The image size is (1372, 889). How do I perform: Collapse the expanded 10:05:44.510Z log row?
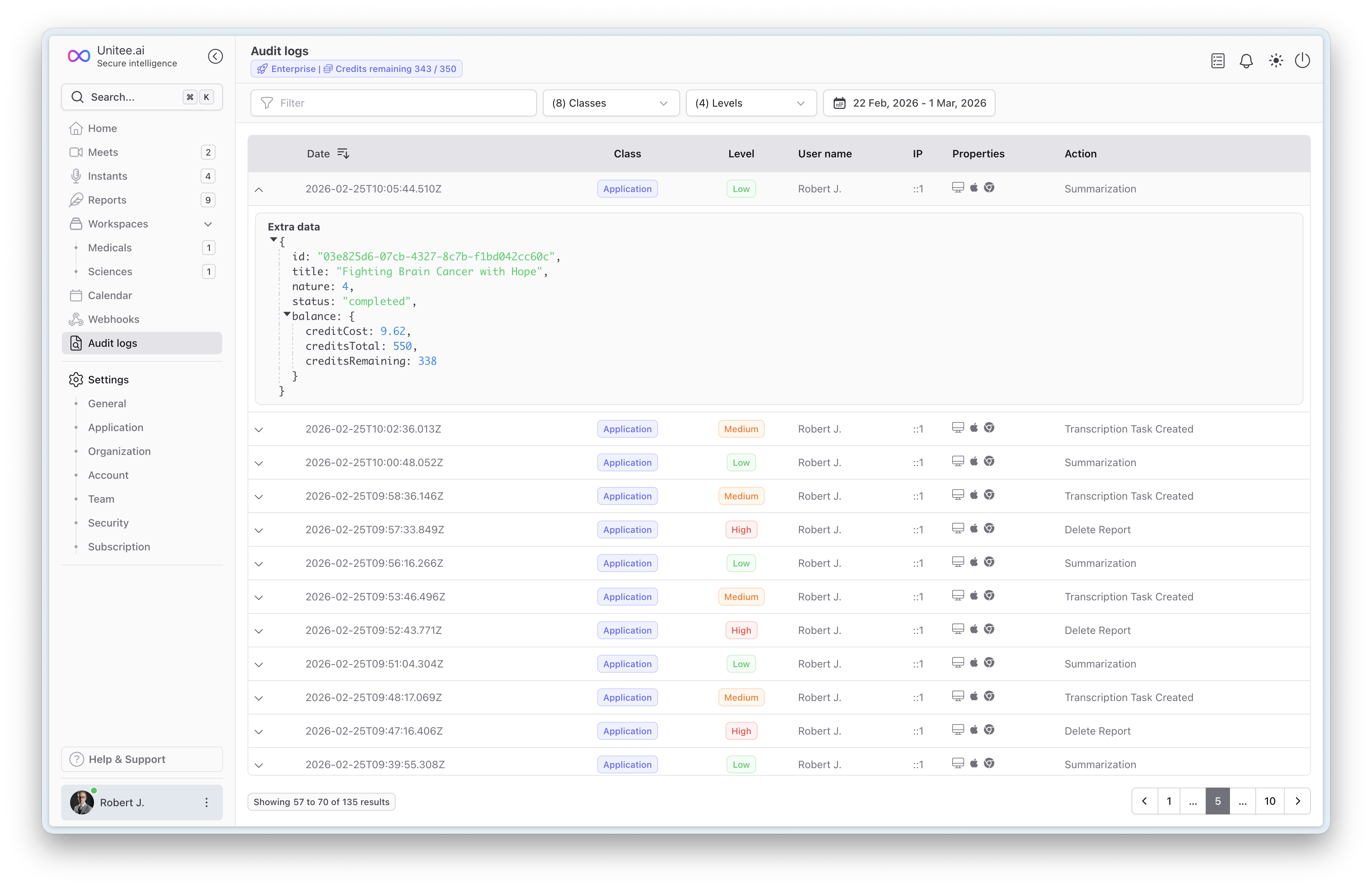point(259,189)
